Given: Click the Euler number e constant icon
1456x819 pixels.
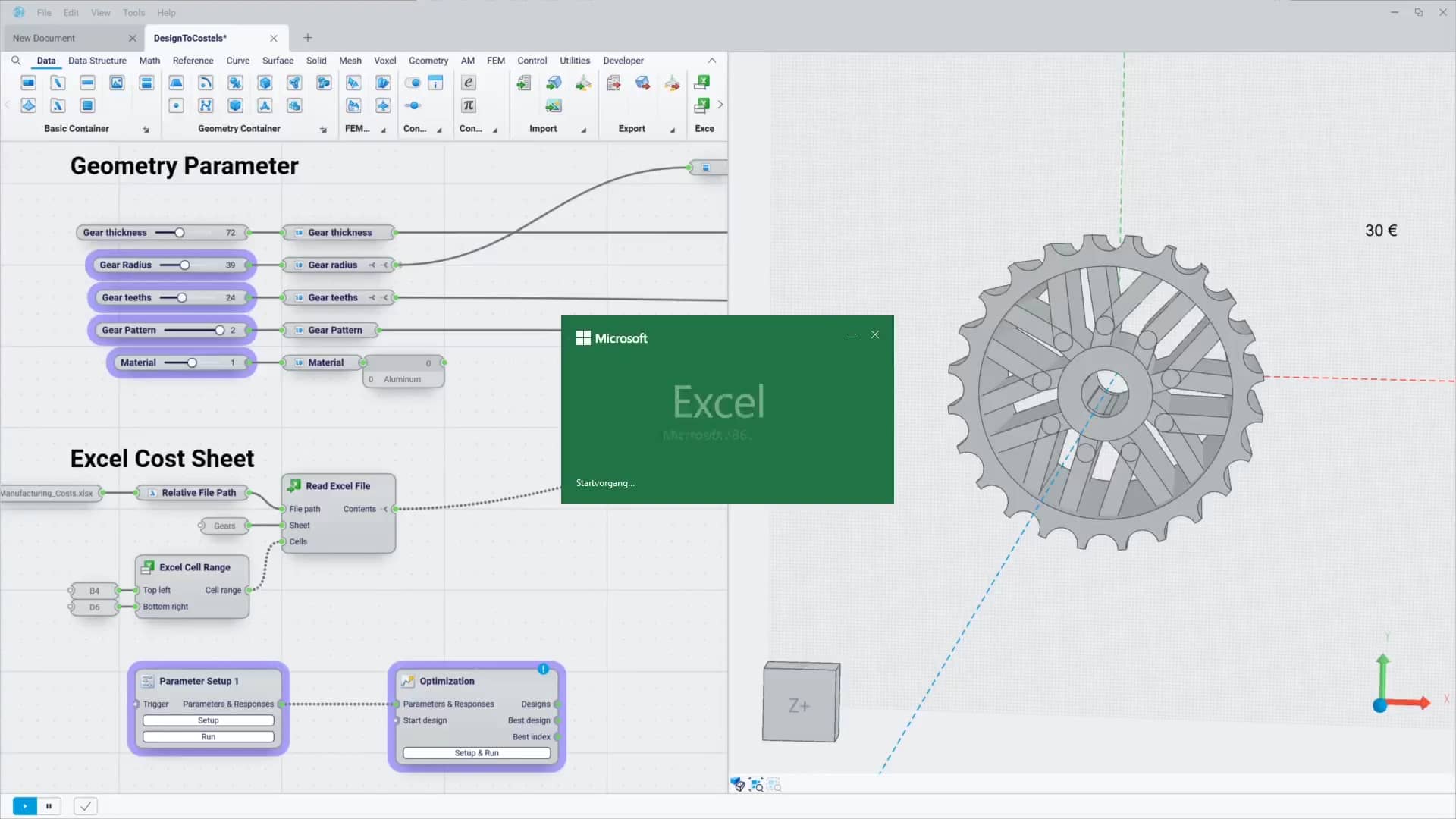Looking at the screenshot, I should pos(468,83).
